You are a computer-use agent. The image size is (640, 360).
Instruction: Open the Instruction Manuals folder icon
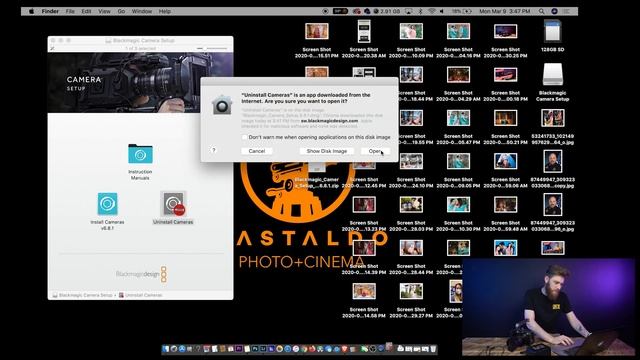[140, 154]
